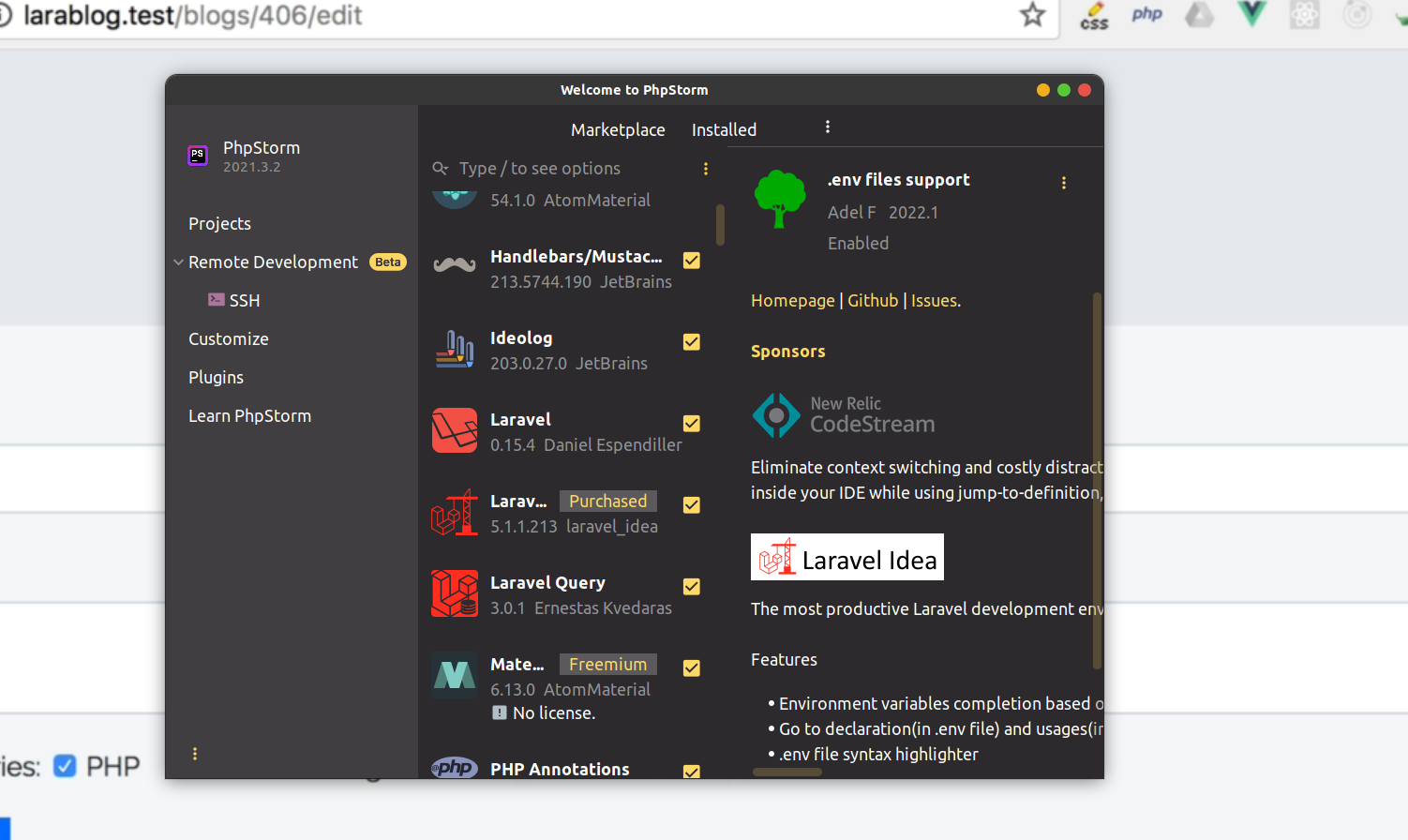Viewport: 1408px width, 840px height.
Task: Uncheck the purchased Laravel Idea plugin checkbox
Action: tap(692, 505)
